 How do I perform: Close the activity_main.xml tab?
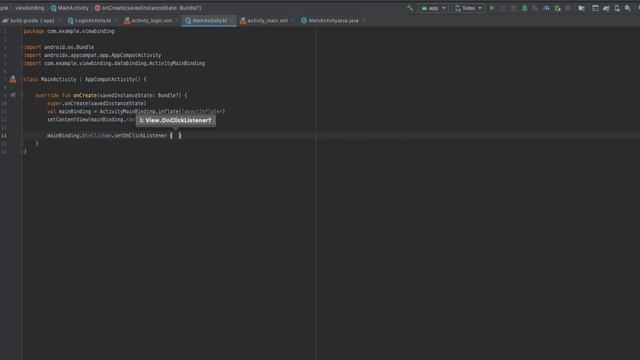tap(293, 20)
